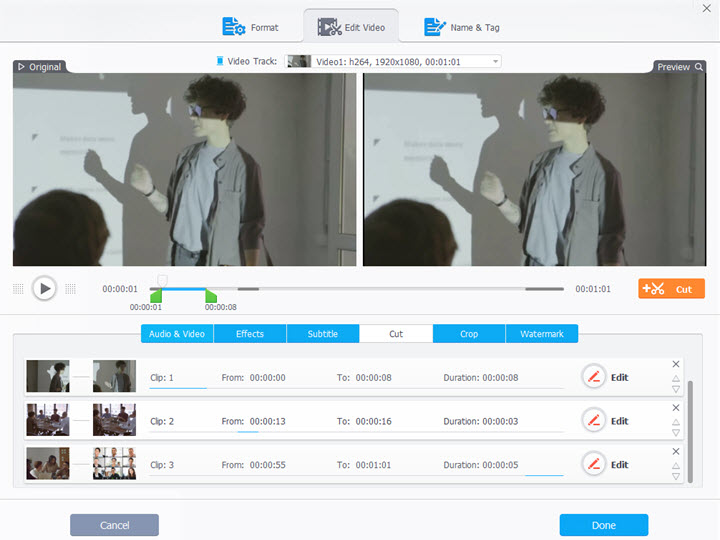
Task: Click the Edit Video scissors film icon
Action: point(329,27)
